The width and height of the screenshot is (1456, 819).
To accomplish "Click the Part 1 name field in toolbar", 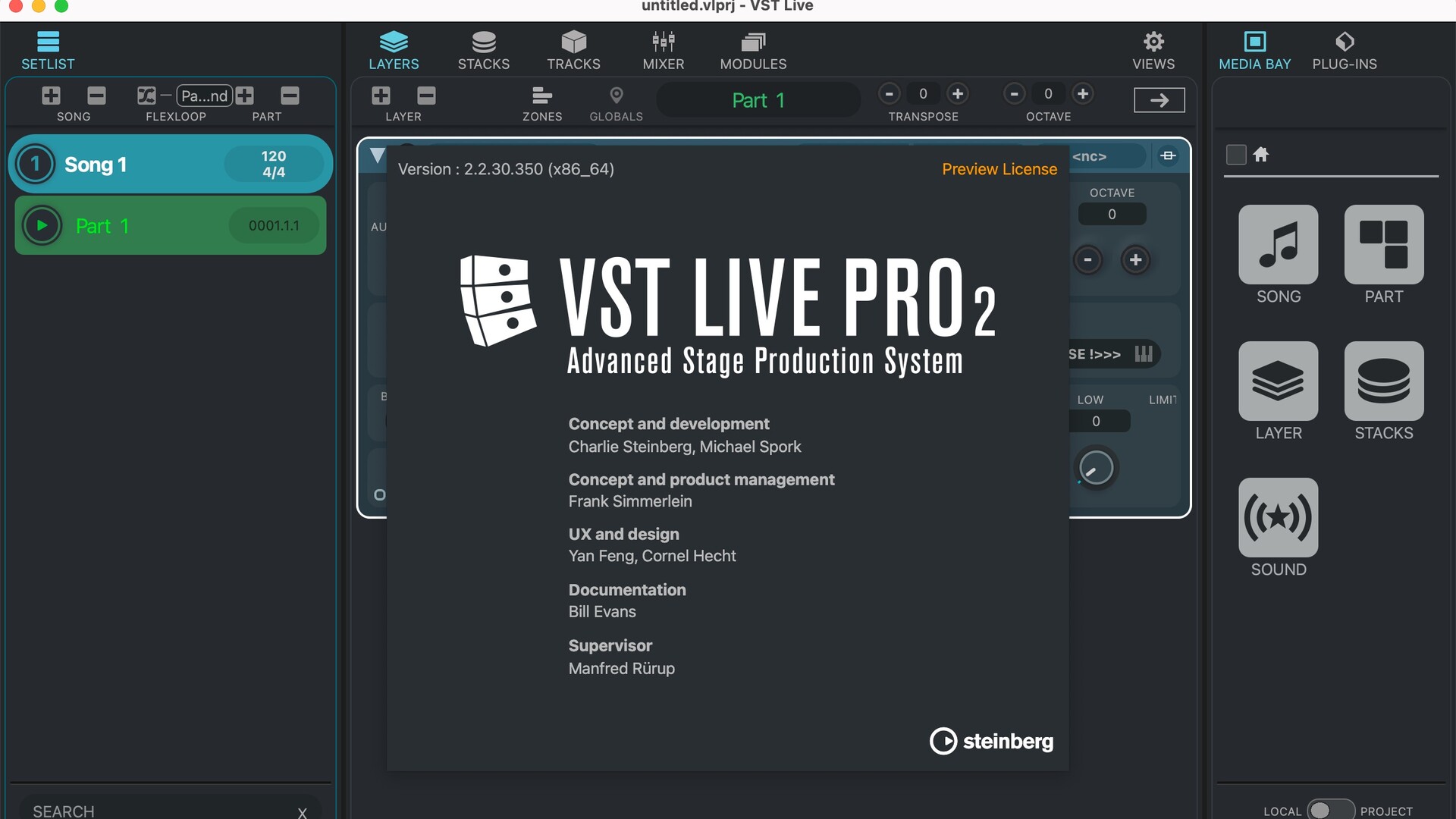I will coord(758,100).
